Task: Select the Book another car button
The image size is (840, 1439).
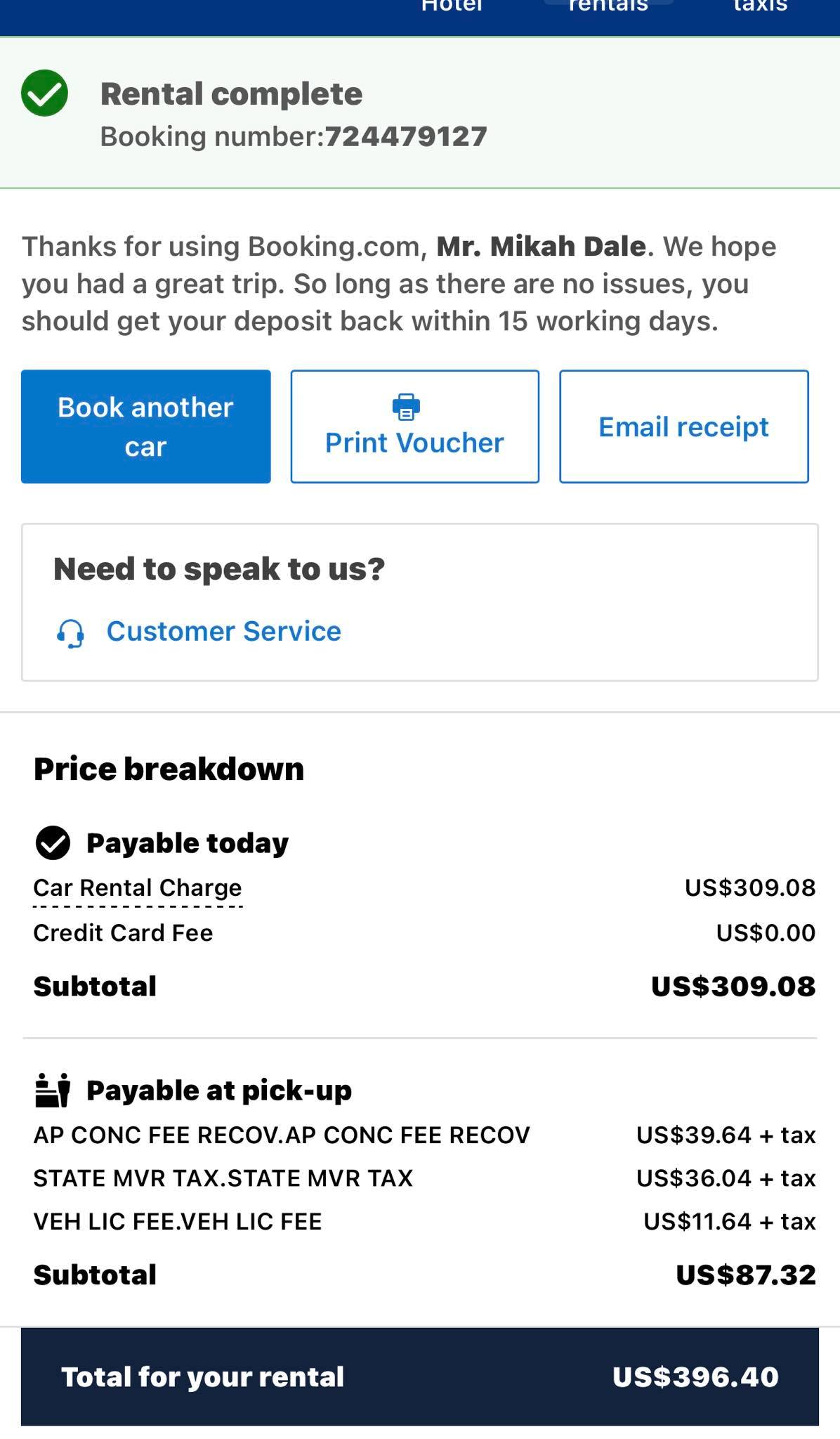Action: 145,426
